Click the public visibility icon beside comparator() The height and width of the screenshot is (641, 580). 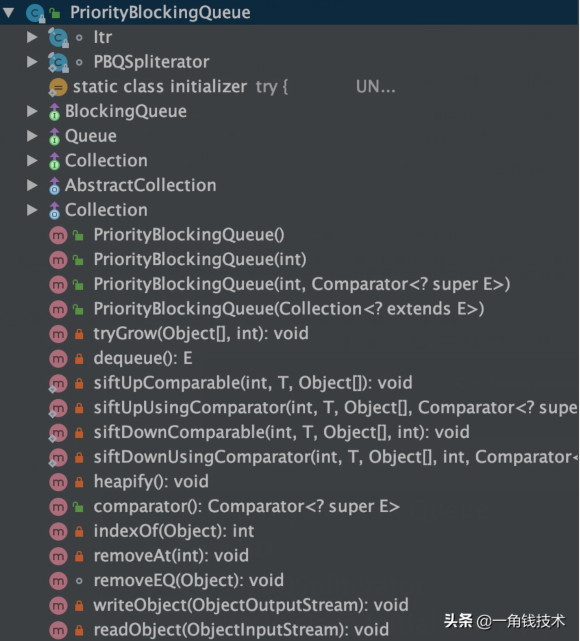coord(78,507)
